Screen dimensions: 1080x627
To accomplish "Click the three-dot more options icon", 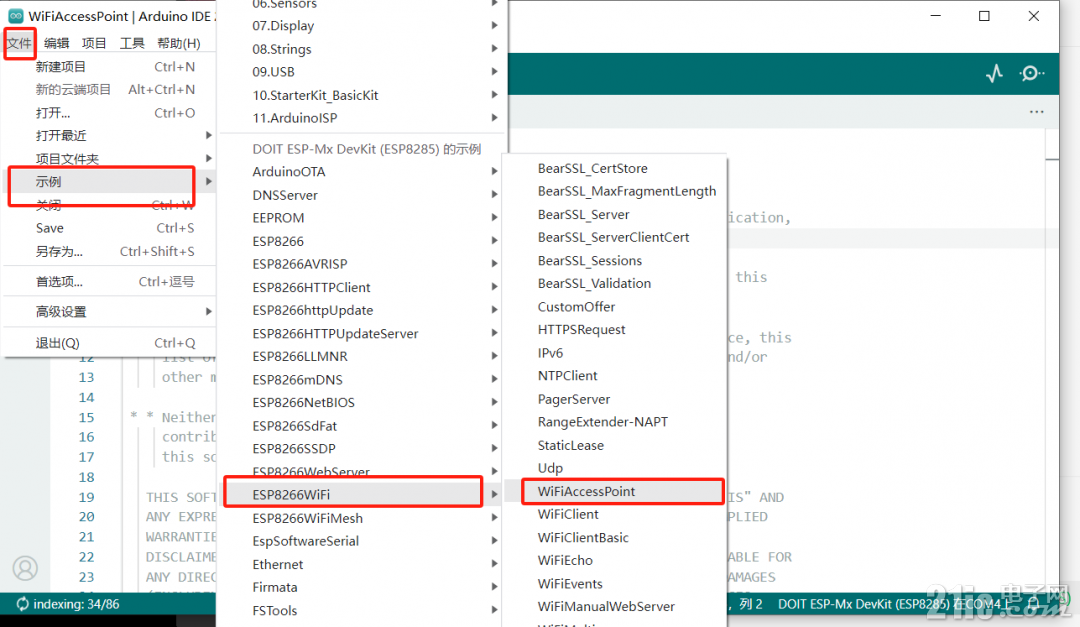I will coord(1037,112).
